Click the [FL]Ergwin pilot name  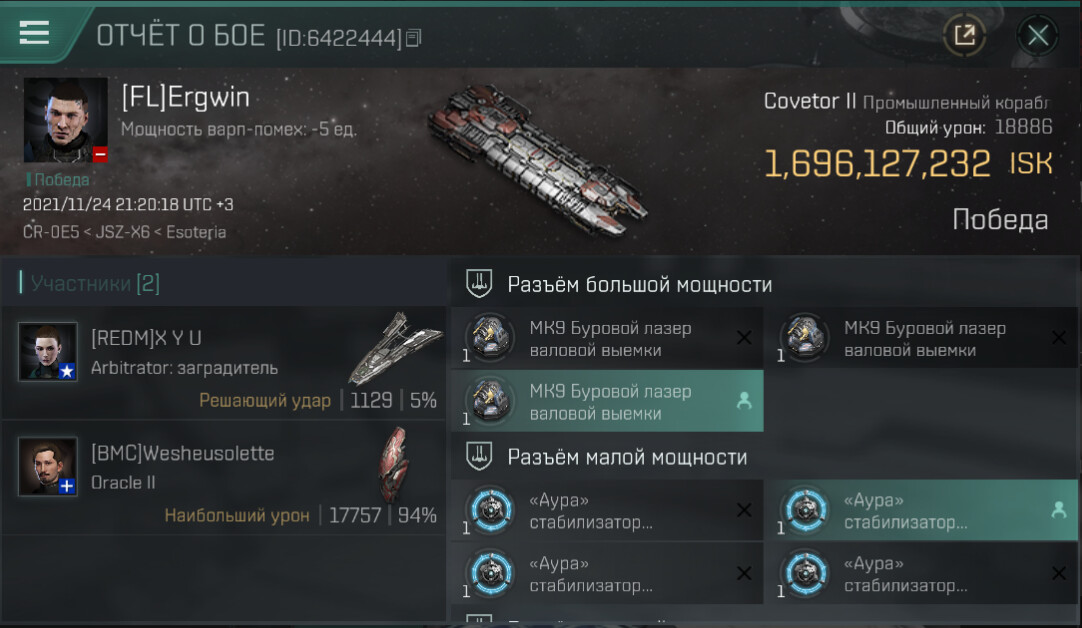[x=185, y=98]
